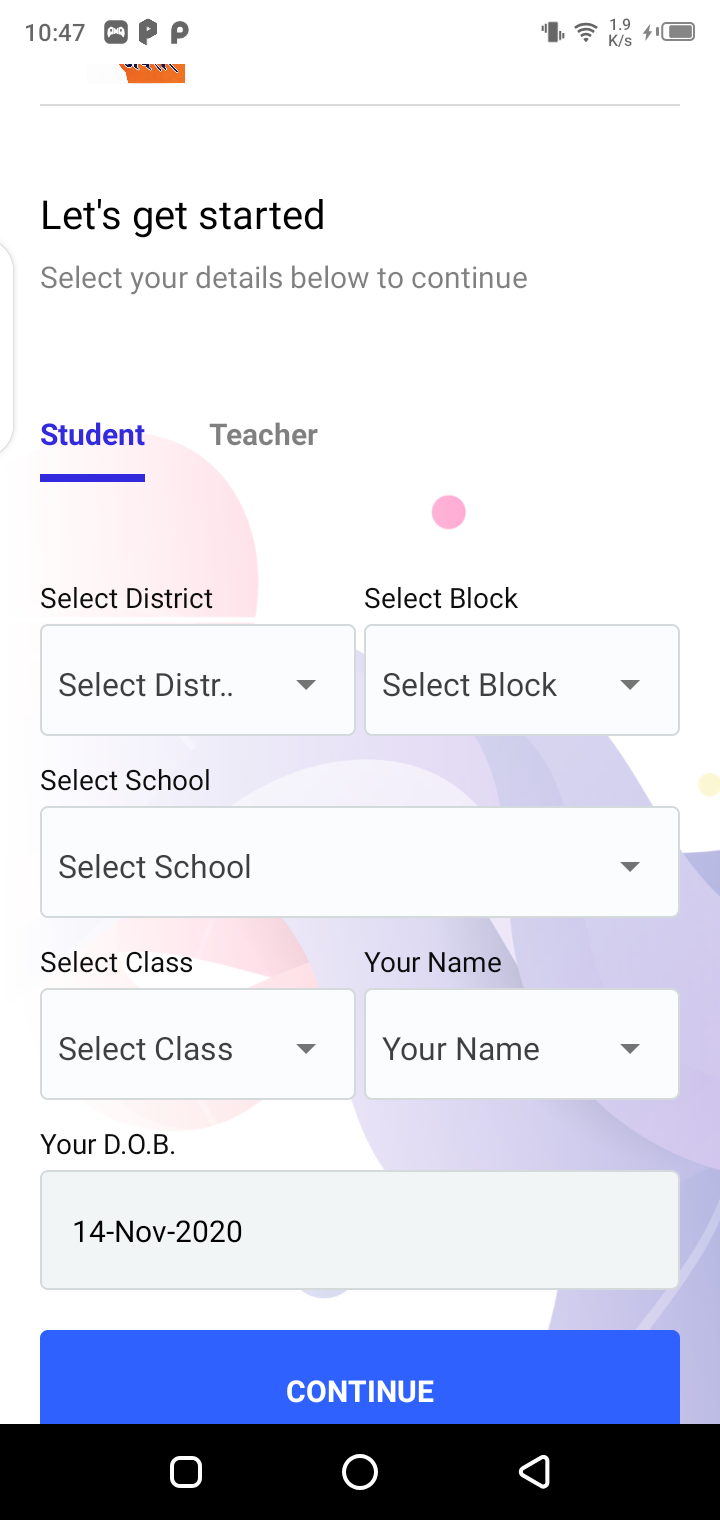This screenshot has height=1520, width=720.
Task: Switch to the Teacher tab
Action: 263,435
